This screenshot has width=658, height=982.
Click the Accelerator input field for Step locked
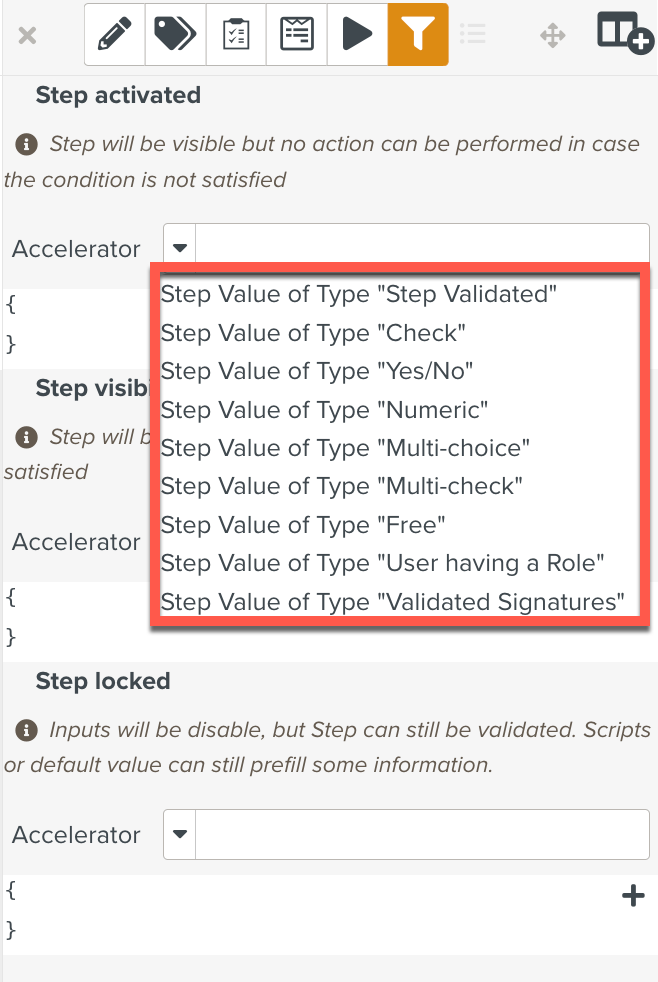pos(420,835)
